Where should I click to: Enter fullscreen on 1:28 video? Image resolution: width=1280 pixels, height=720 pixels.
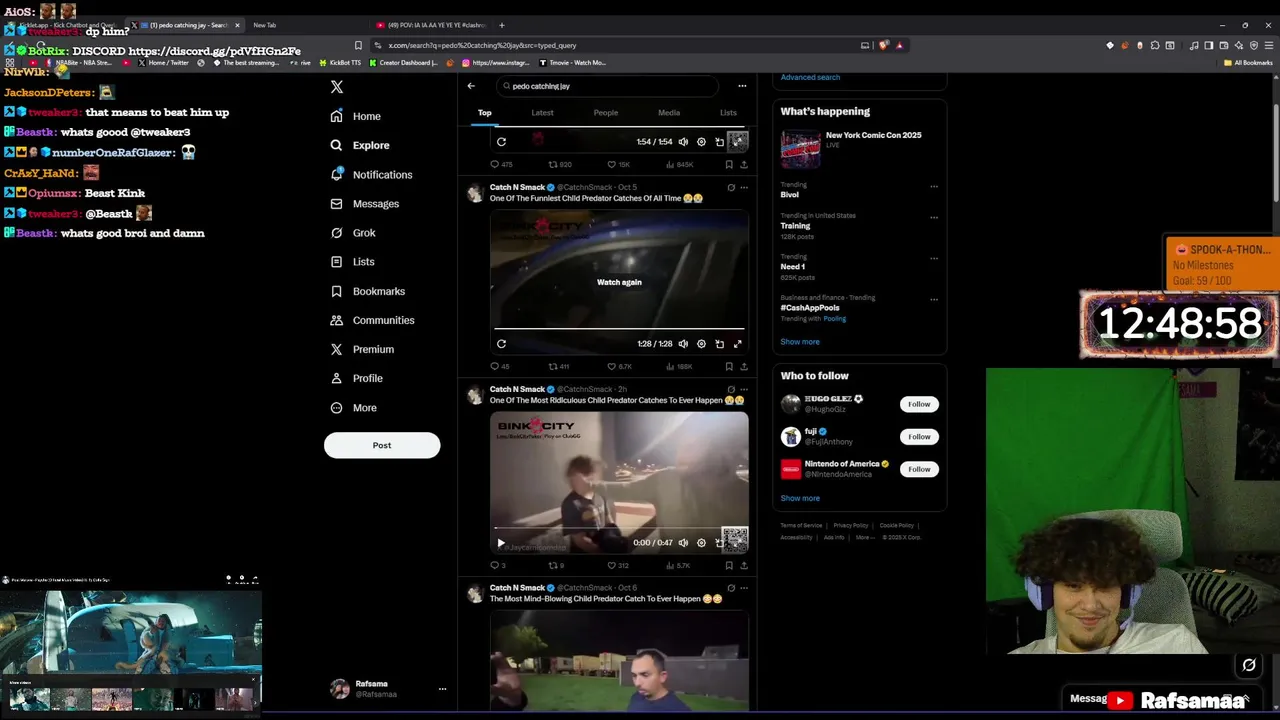737,344
